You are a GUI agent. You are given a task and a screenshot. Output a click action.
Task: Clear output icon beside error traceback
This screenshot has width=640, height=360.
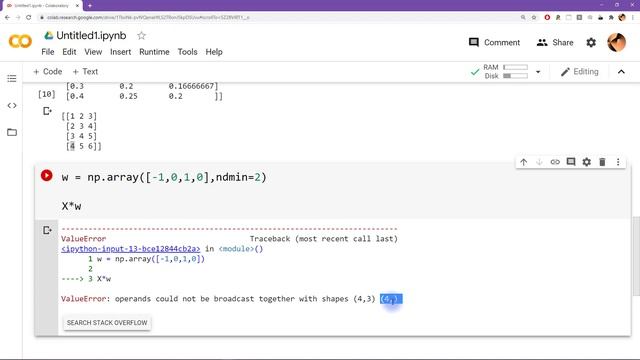click(47, 231)
